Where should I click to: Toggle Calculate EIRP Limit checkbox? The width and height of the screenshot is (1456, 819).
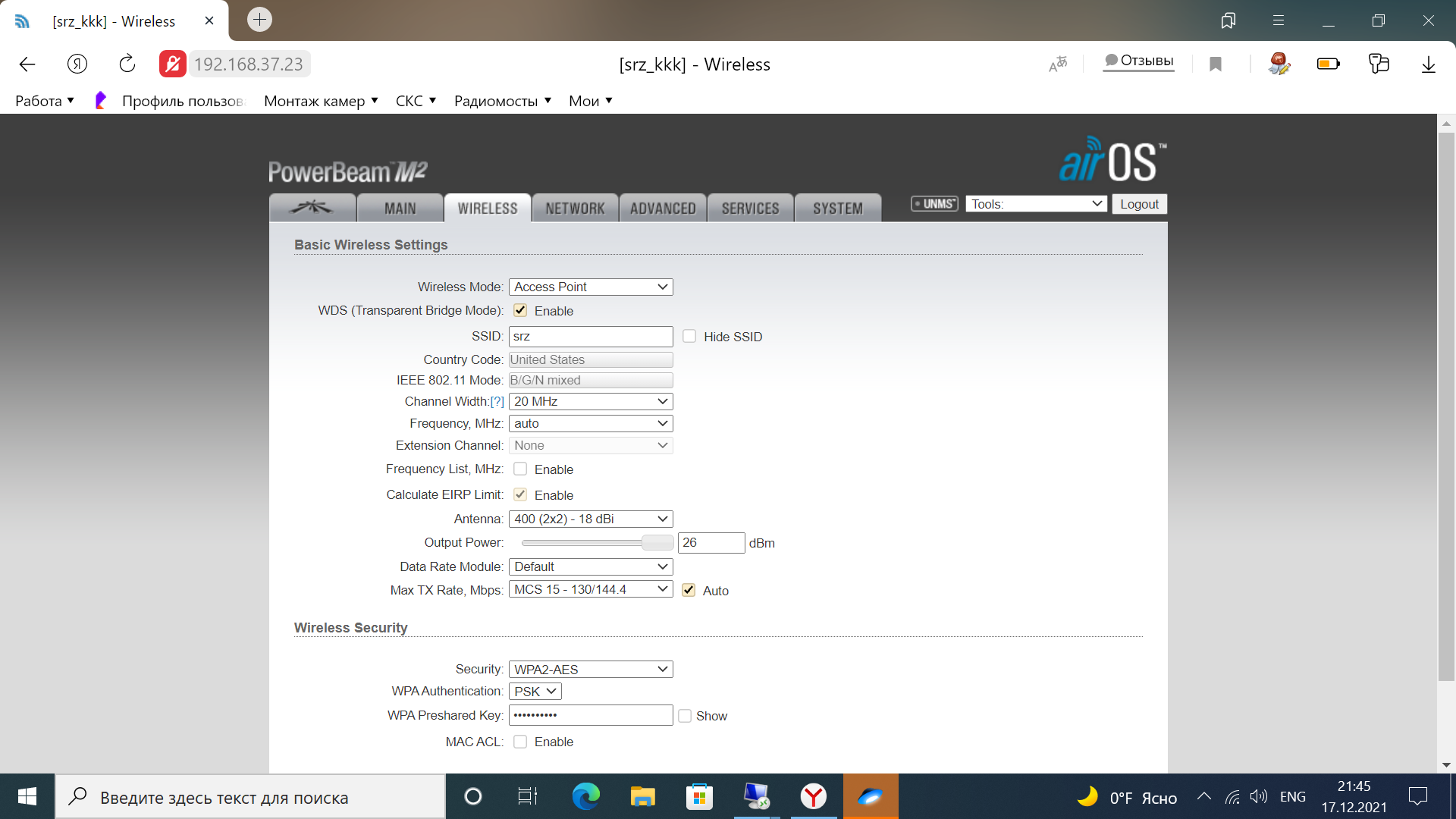520,494
